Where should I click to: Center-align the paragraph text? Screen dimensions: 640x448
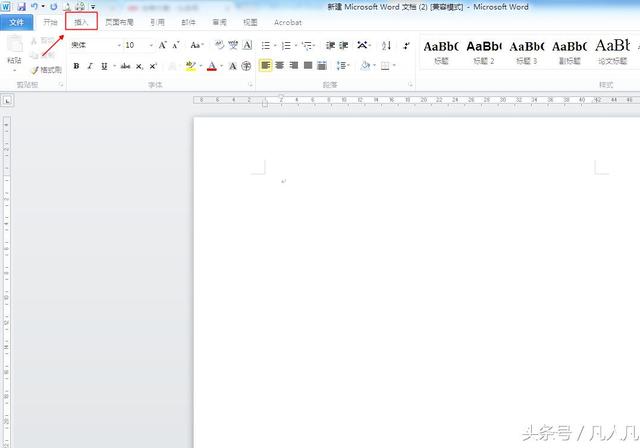click(x=280, y=66)
